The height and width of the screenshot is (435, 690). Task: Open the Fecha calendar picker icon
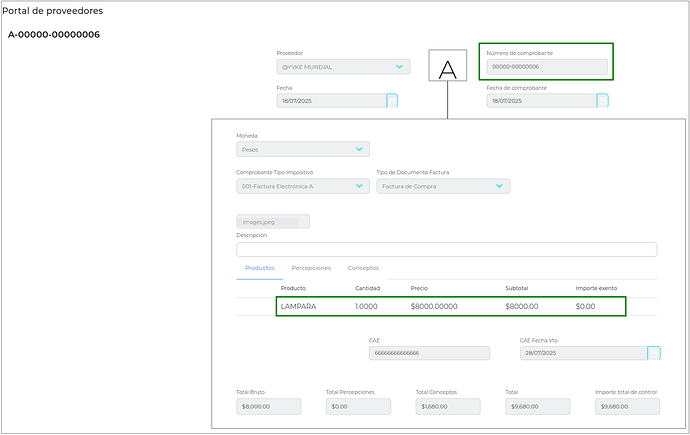click(392, 100)
